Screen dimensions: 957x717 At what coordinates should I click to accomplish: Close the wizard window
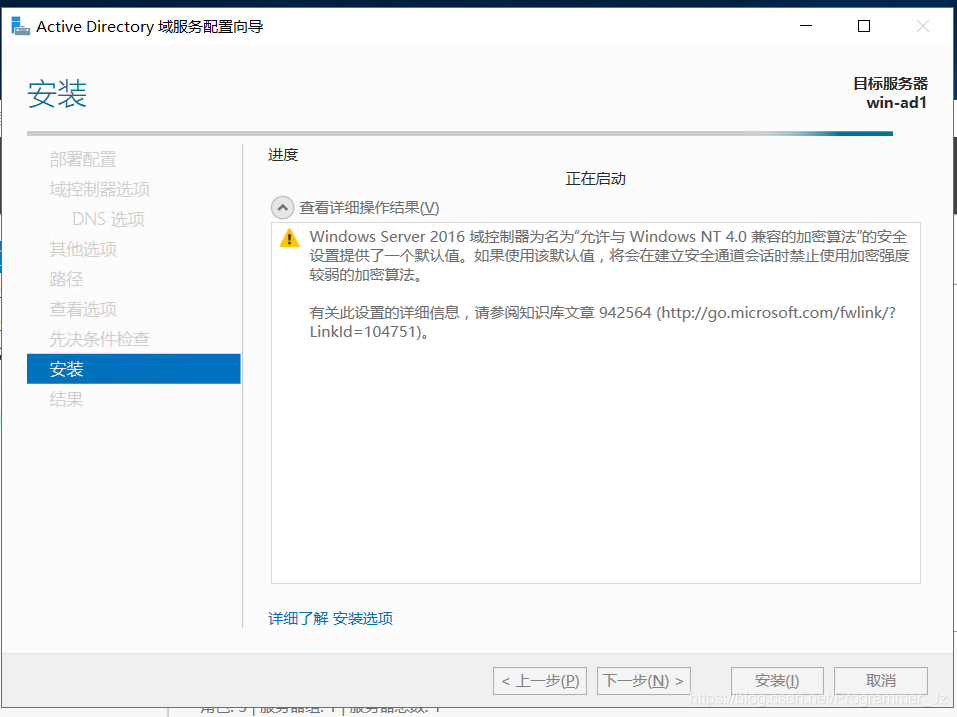click(x=923, y=26)
